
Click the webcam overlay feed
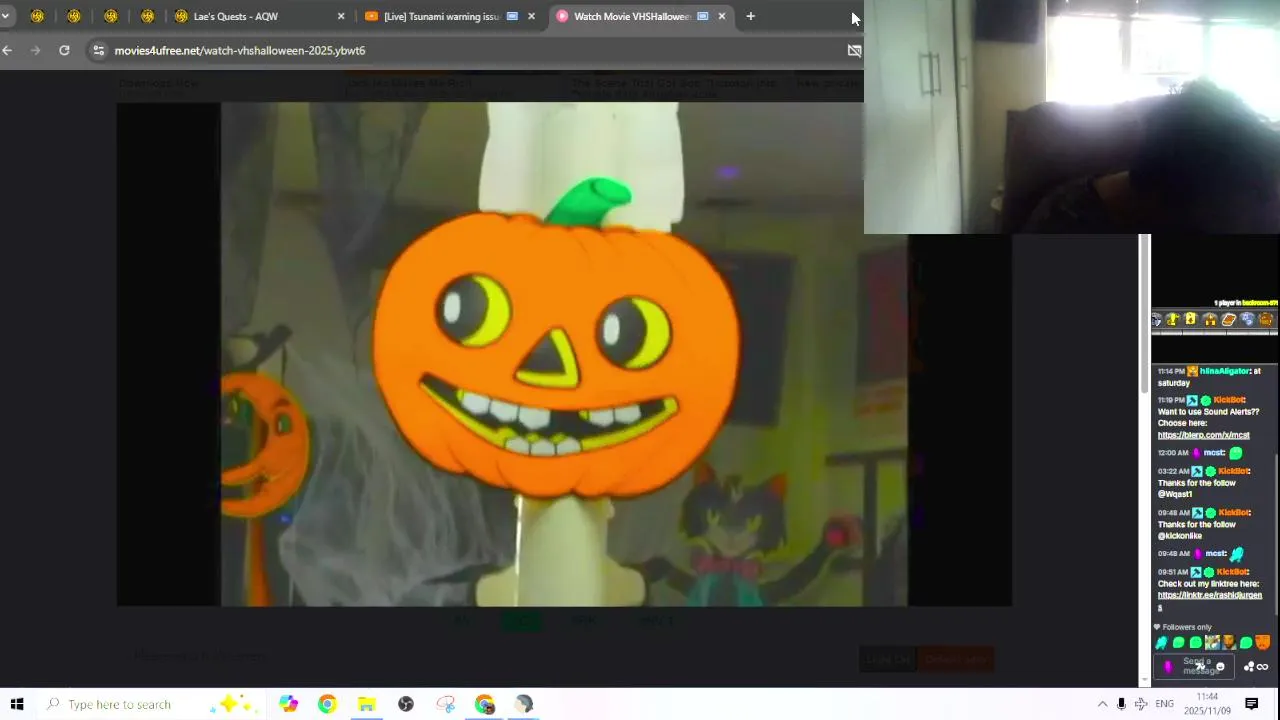[x=1072, y=117]
